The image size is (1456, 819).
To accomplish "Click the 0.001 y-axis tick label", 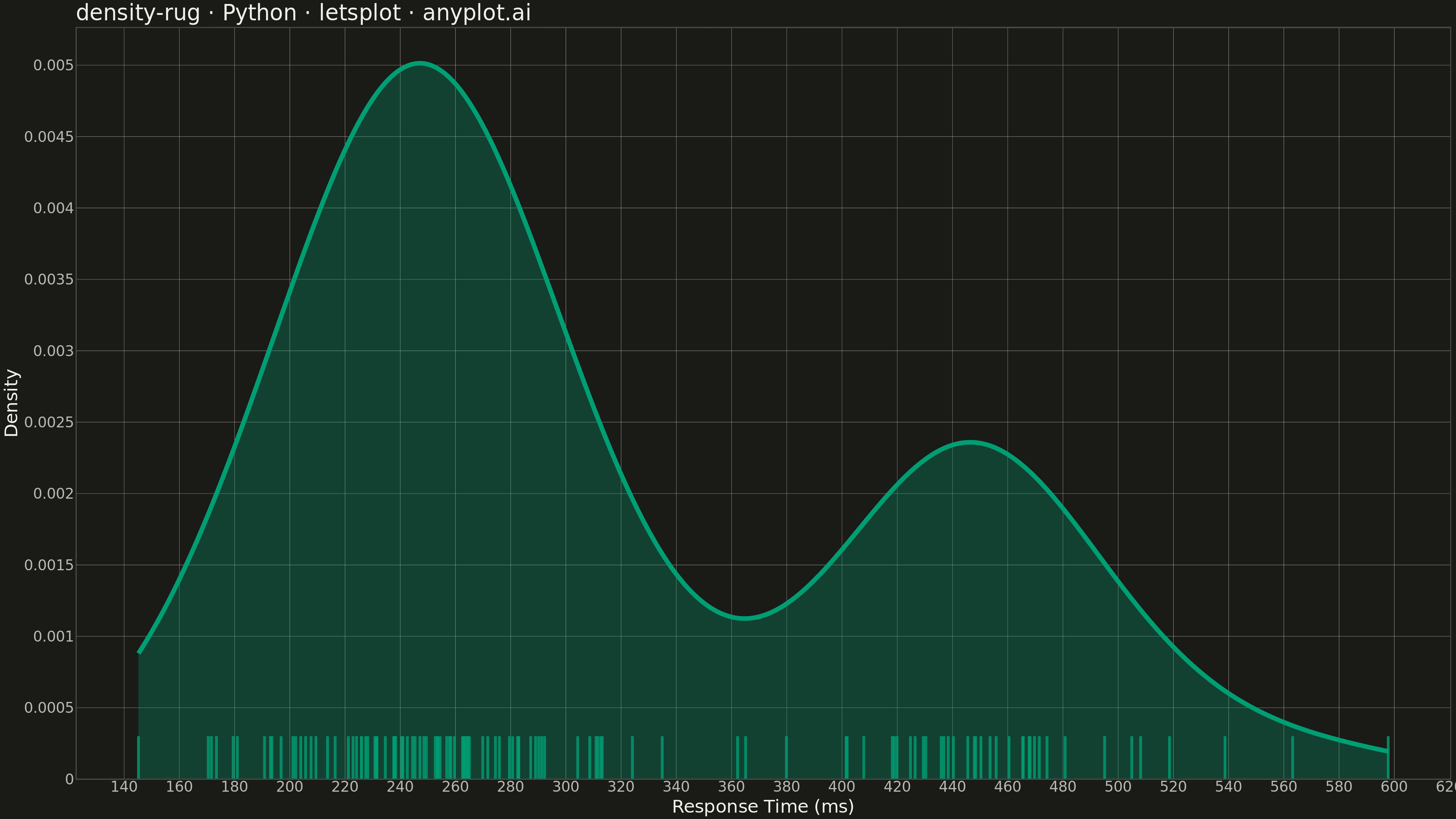I will 54,636.
